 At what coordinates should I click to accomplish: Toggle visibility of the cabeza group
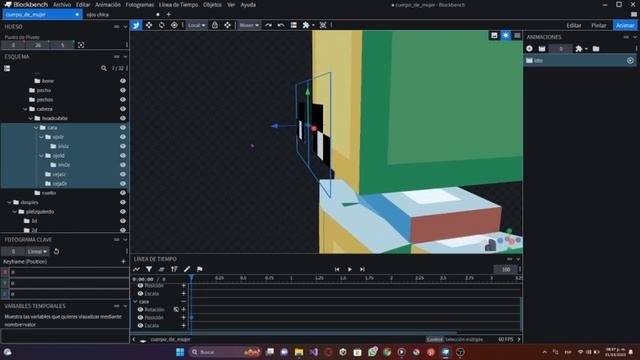point(123,109)
